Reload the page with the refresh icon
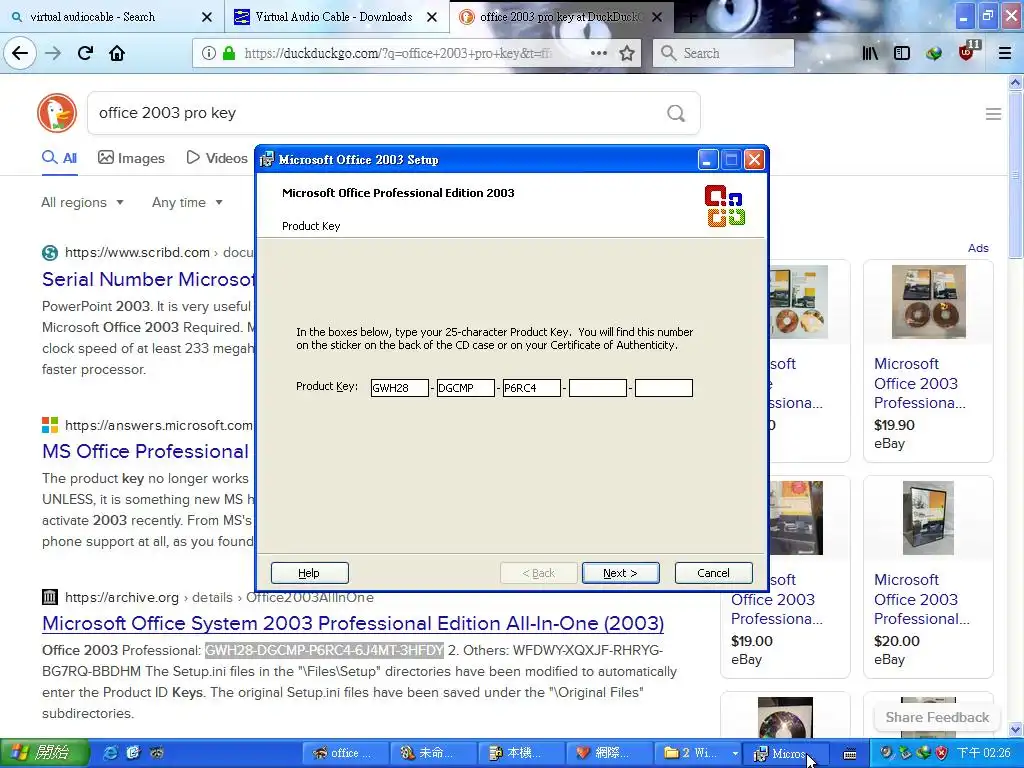The width and height of the screenshot is (1024, 768). coord(85,53)
